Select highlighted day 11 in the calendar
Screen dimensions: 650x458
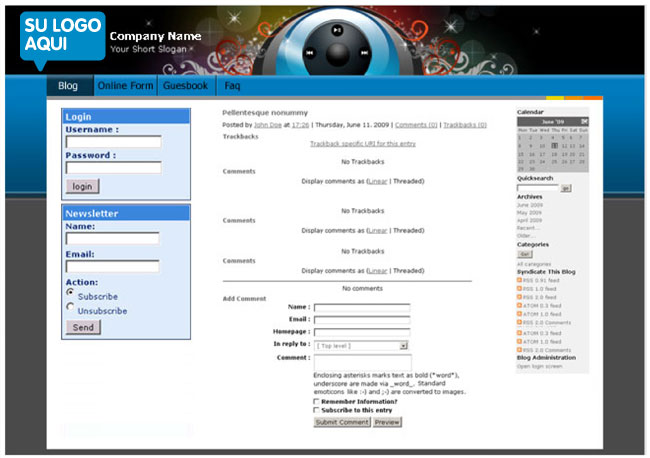pyautogui.click(x=554, y=145)
